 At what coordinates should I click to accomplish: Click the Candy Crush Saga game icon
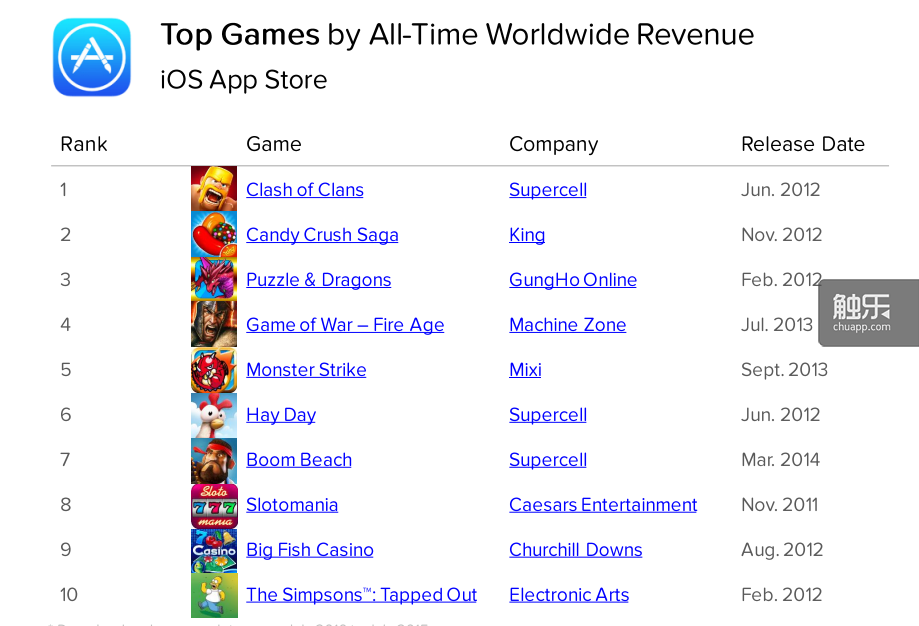tap(214, 235)
